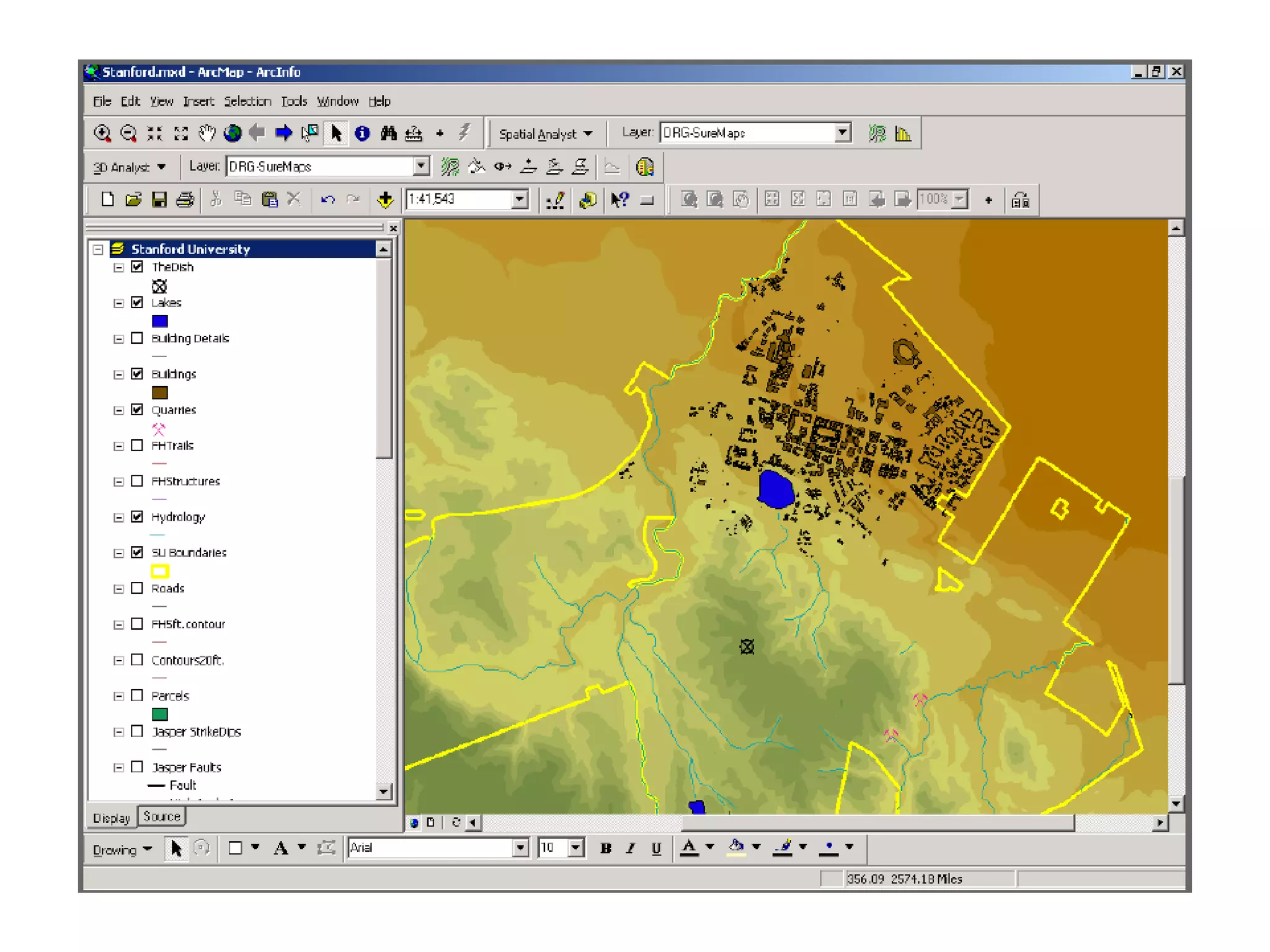Viewport: 1270px width, 952px height.
Task: Uncheck the Hydrology layer
Action: tap(137, 517)
